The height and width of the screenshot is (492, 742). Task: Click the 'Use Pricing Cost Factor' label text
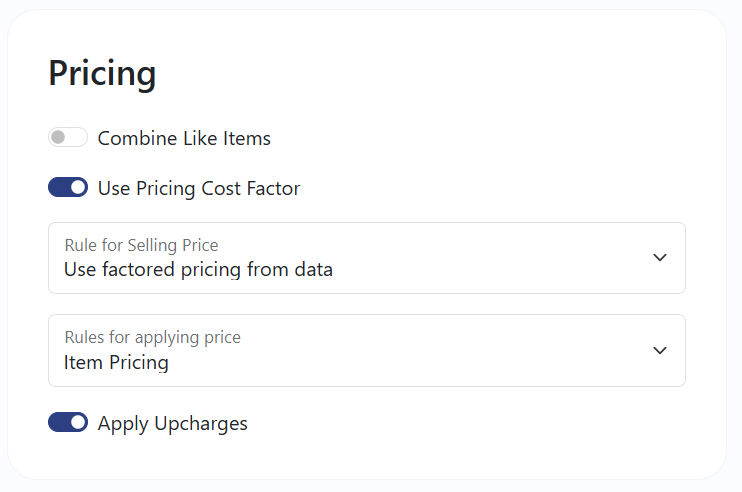point(198,189)
